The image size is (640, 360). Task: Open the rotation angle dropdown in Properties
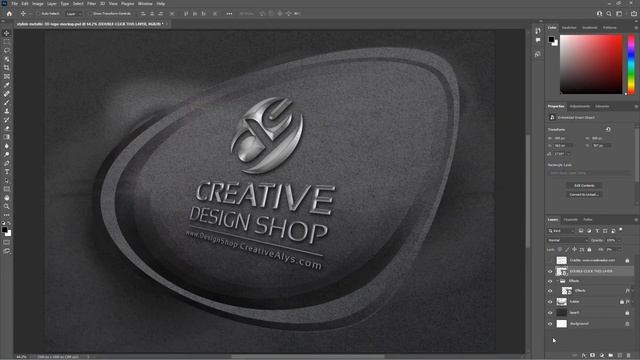pyautogui.click(x=569, y=154)
